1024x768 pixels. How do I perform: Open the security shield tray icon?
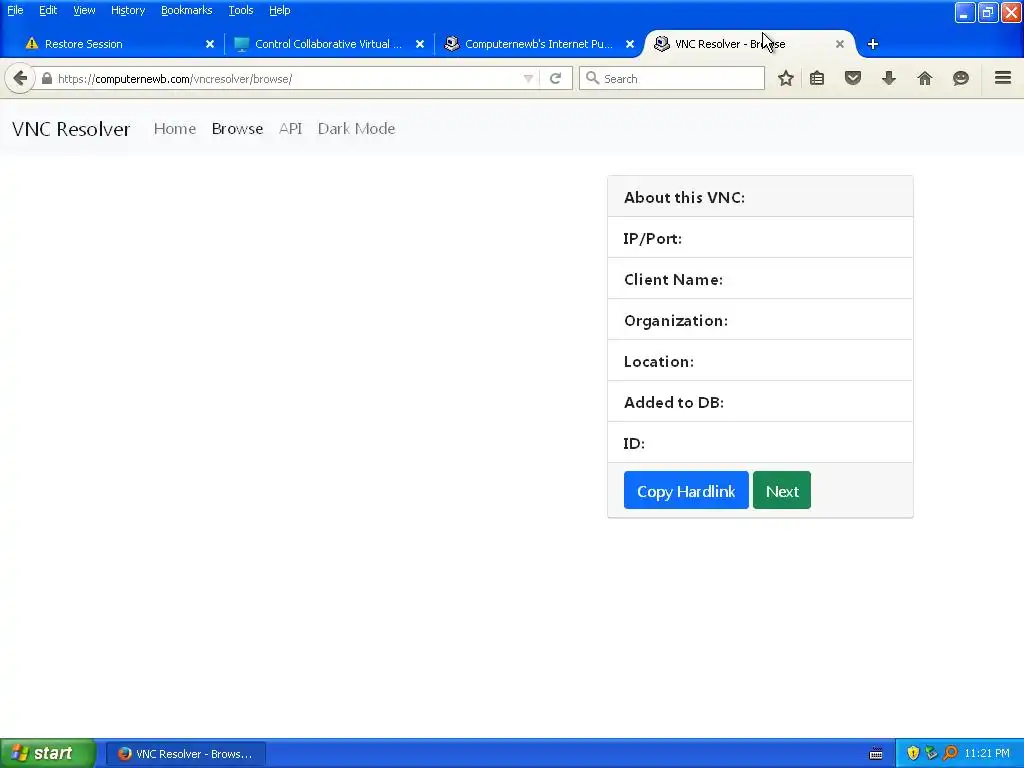click(913, 754)
